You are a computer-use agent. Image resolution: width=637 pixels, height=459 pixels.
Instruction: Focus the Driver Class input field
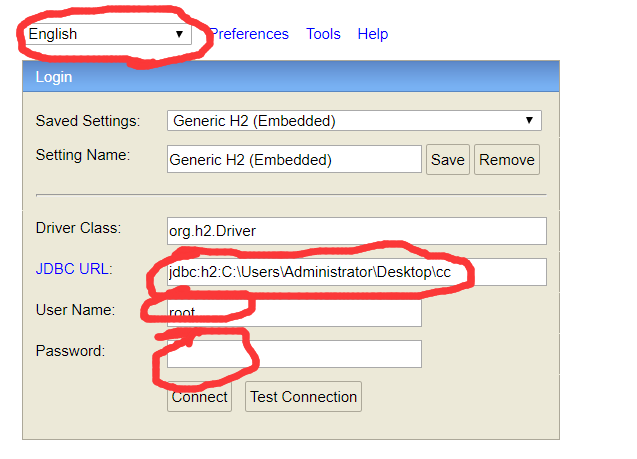click(x=357, y=231)
